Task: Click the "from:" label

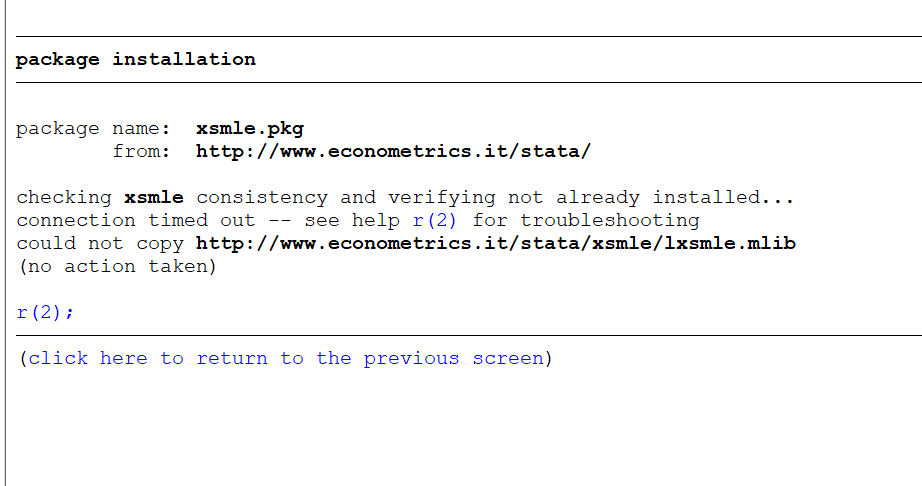Action: (x=140, y=151)
